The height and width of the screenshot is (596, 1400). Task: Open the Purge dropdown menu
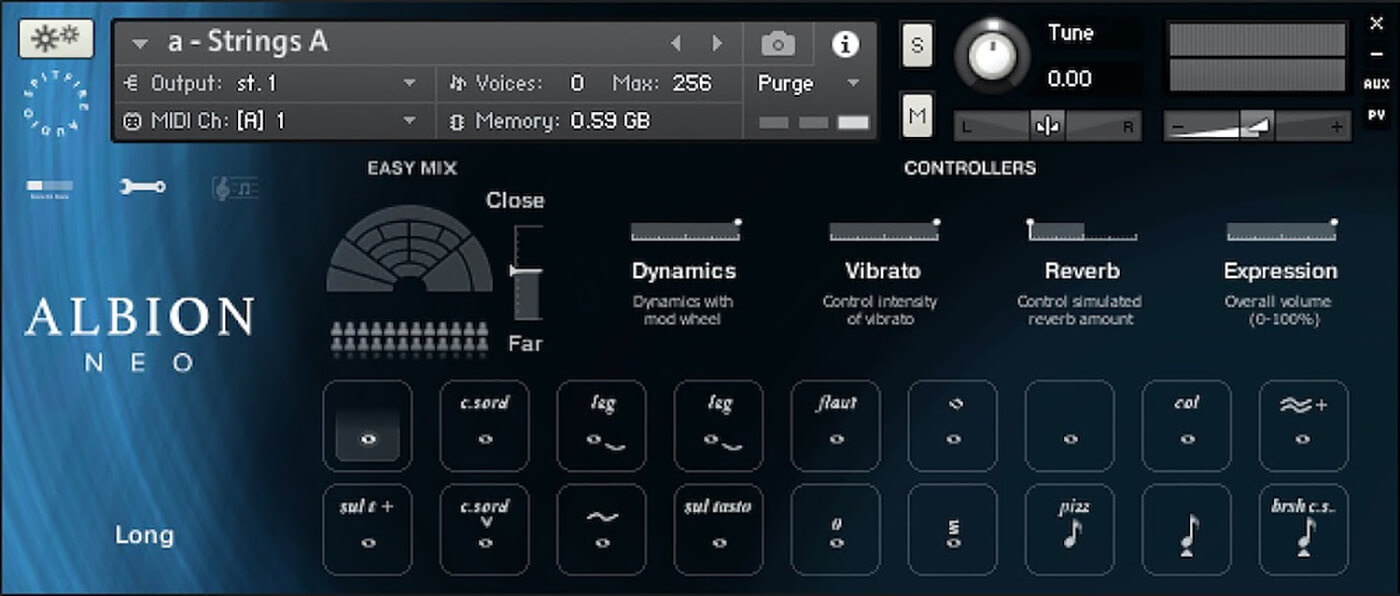tap(853, 84)
